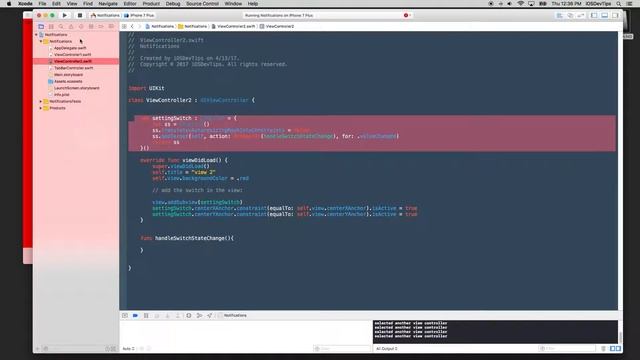Click the Notifications project jump bar segment
This screenshot has height=360, width=640.
click(x=160, y=27)
